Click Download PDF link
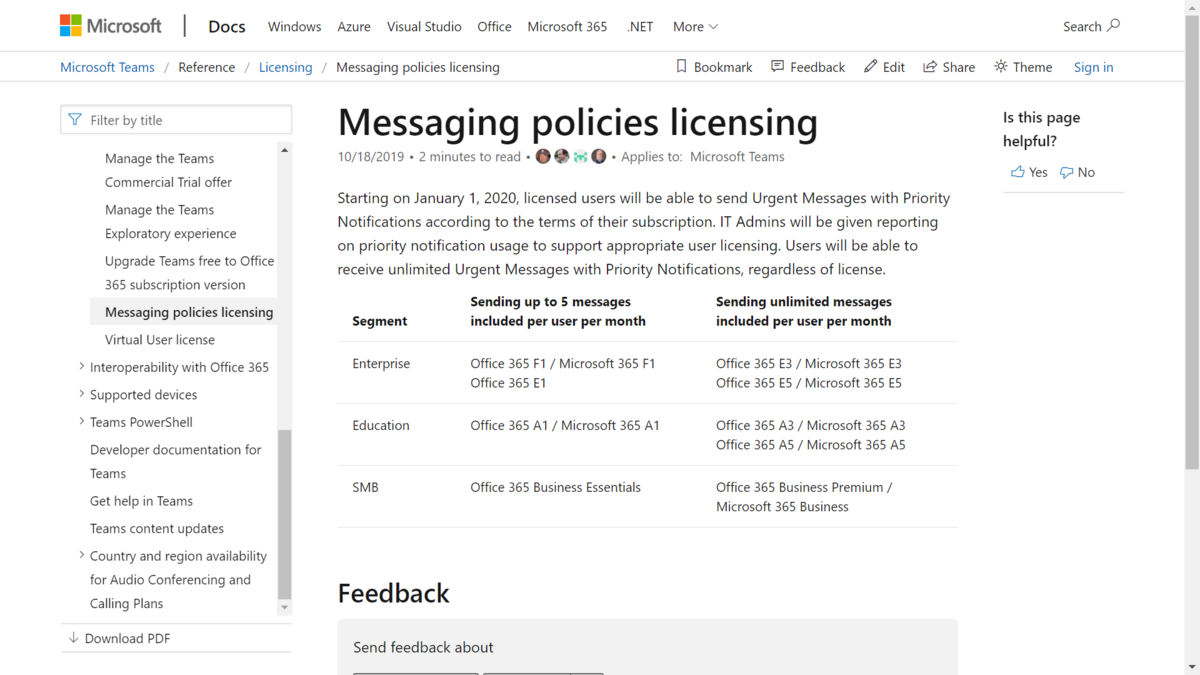Screen dimensions: 1200x675 pyautogui.click(x=127, y=638)
